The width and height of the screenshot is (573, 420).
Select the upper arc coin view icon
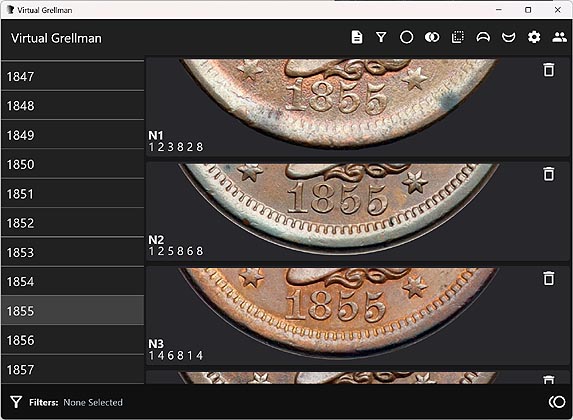point(483,37)
